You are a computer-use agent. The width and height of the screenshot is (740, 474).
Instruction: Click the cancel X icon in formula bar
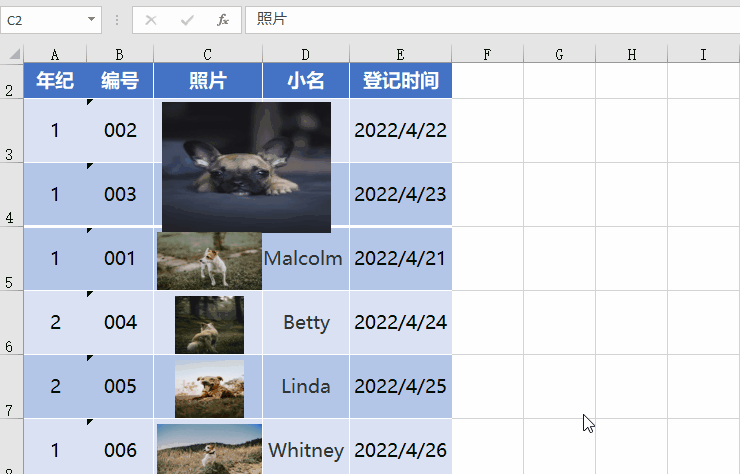(x=151, y=20)
